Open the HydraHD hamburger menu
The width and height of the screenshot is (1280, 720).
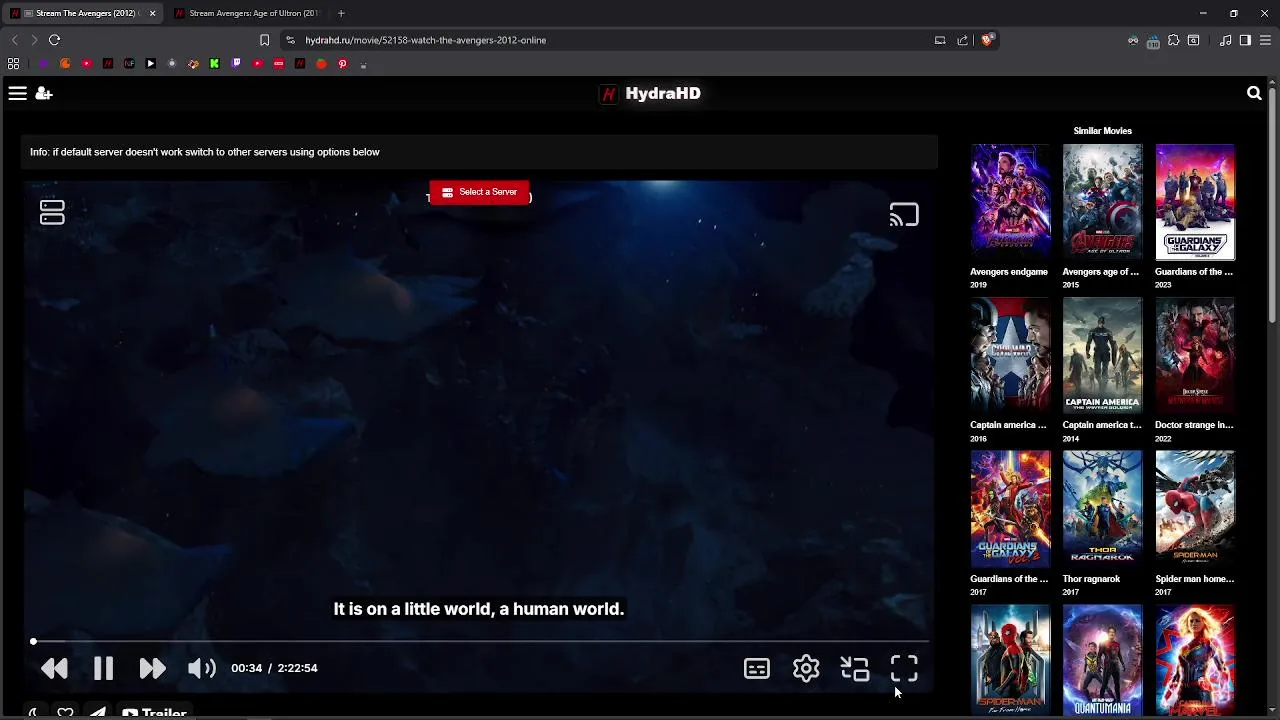click(17, 93)
